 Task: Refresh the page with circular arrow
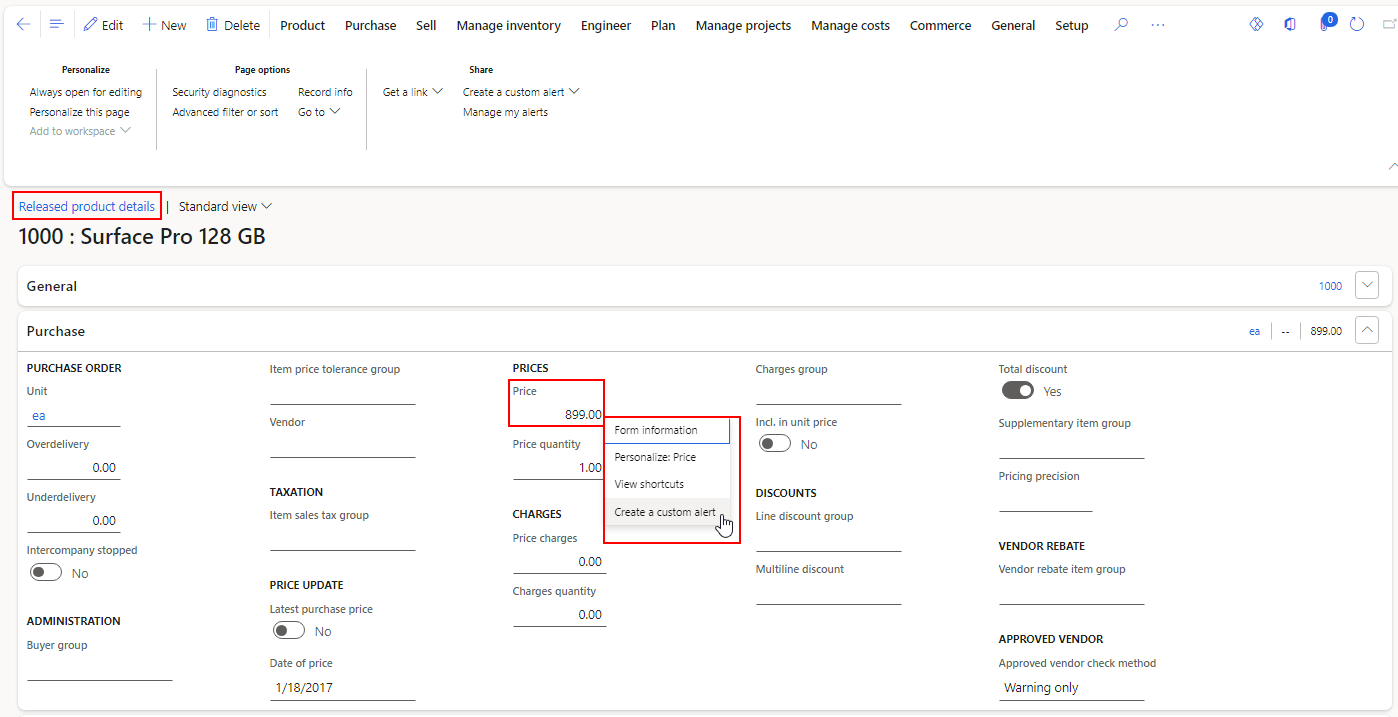(x=1357, y=25)
